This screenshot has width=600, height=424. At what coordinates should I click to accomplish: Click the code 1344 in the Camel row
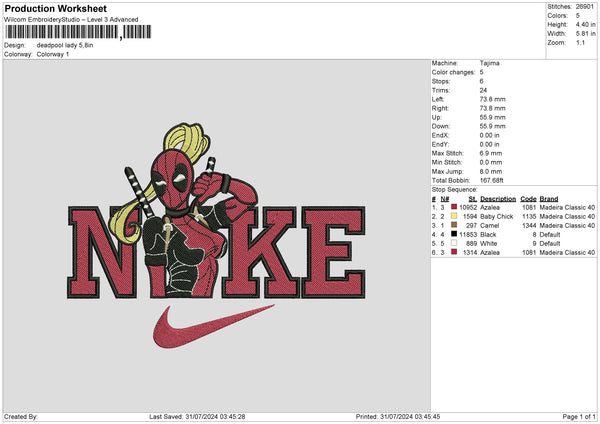[x=529, y=225]
